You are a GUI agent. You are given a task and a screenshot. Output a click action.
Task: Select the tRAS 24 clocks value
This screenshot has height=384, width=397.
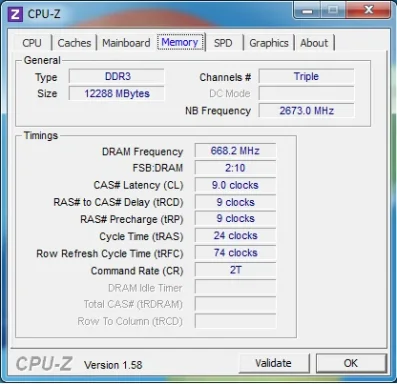pos(235,236)
